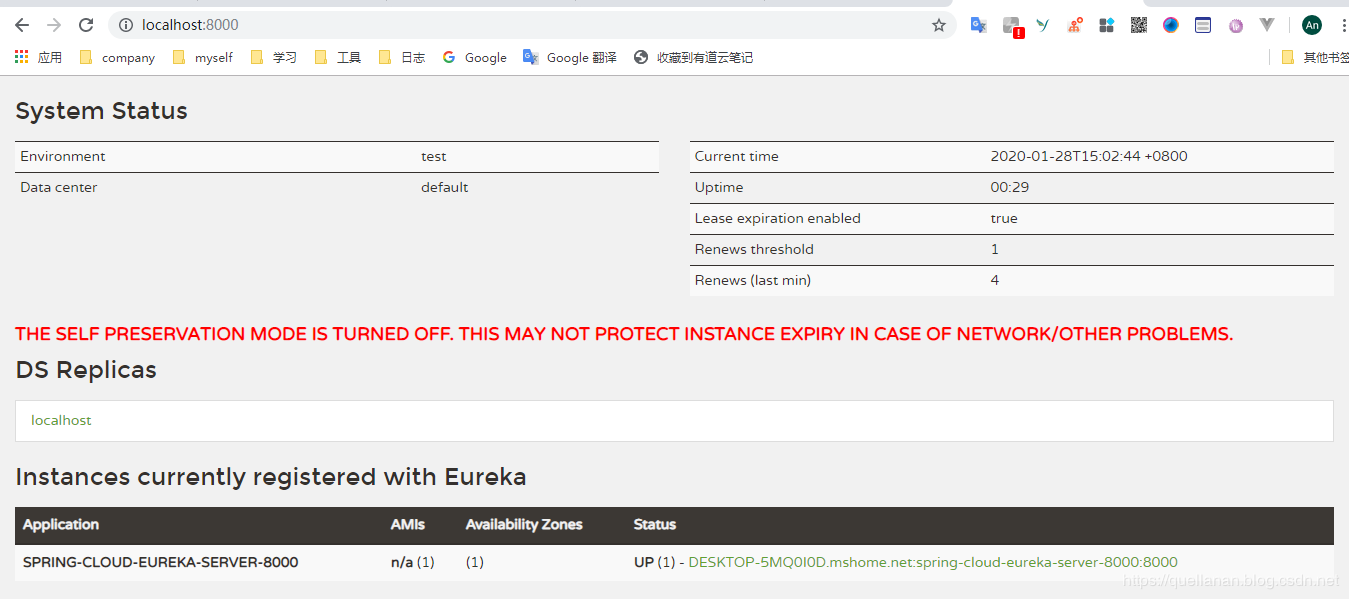Viewport: 1349px width, 599px height.
Task: Open the orange sitemap extension icon
Action: coord(1075,25)
